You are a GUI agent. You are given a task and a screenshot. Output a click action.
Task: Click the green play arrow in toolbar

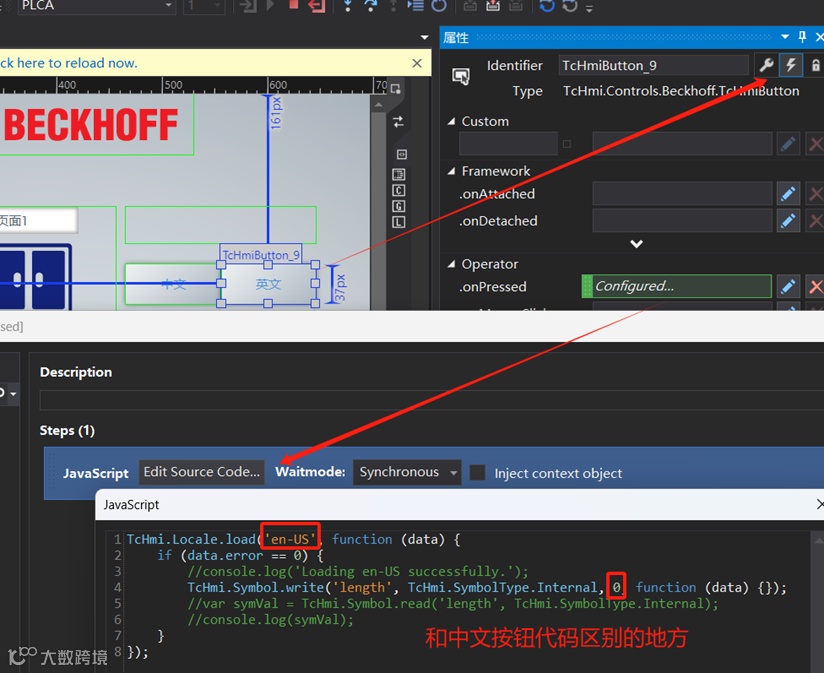click(271, 5)
